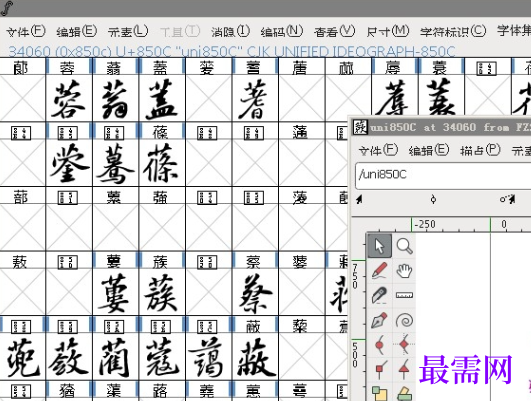The width and height of the screenshot is (531, 401).
Task: Open 文件(F) menu in font view window
Action: pyautogui.click(x=26, y=31)
